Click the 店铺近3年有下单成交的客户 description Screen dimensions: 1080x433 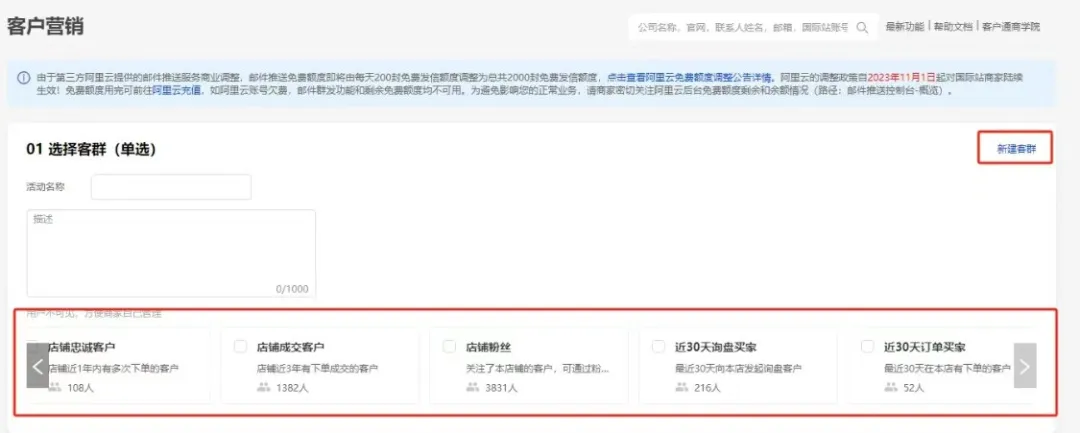click(317, 368)
